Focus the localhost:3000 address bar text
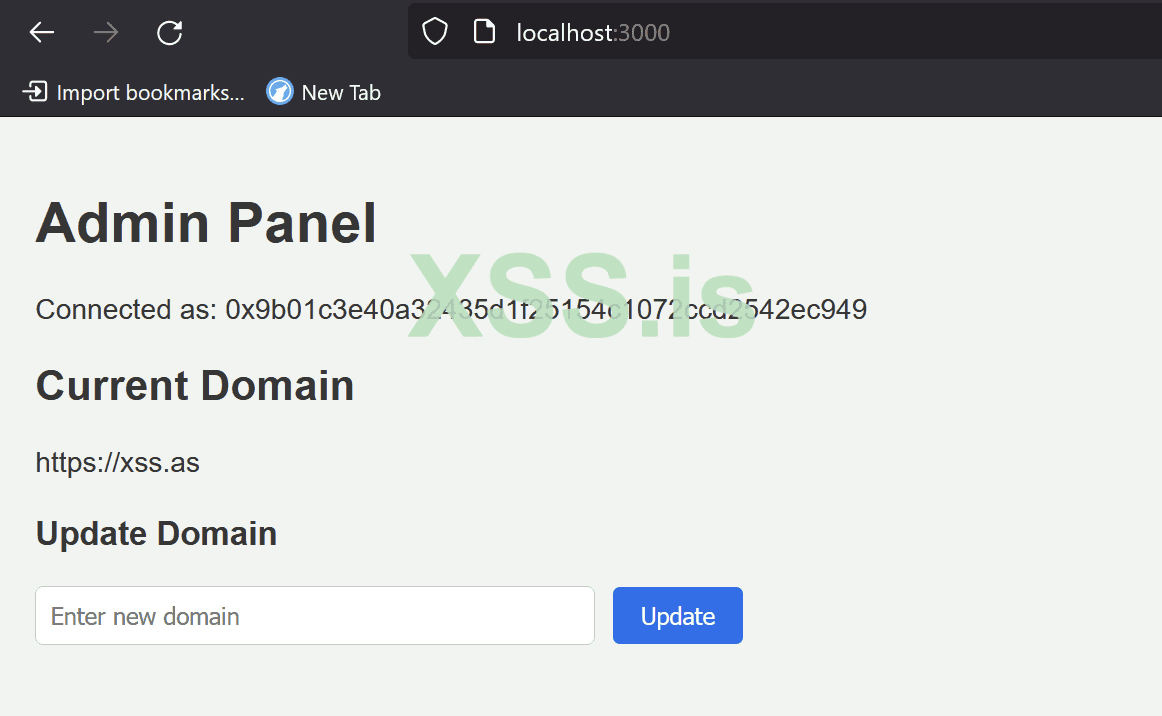 click(593, 33)
